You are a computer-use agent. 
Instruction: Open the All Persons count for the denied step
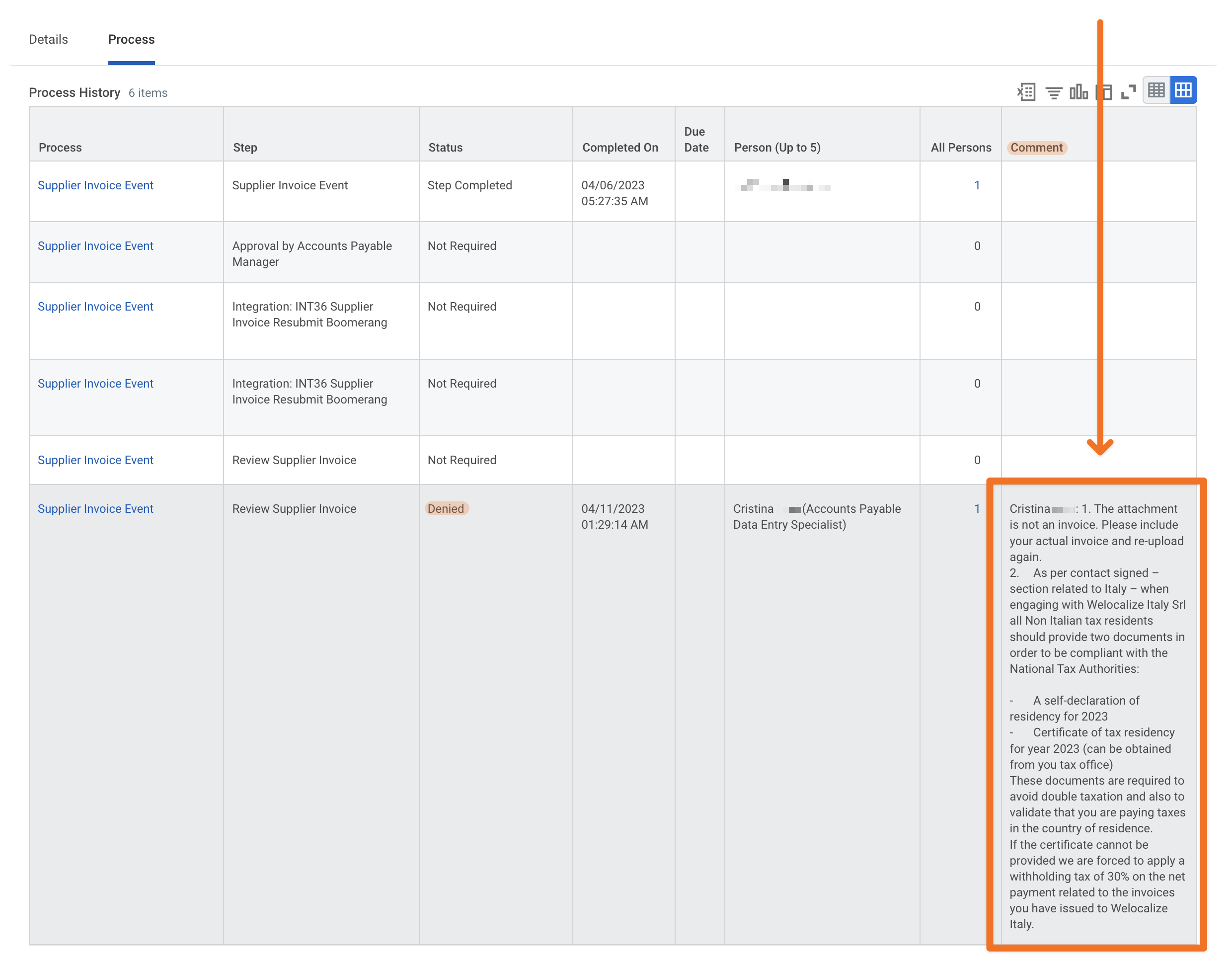(977, 508)
